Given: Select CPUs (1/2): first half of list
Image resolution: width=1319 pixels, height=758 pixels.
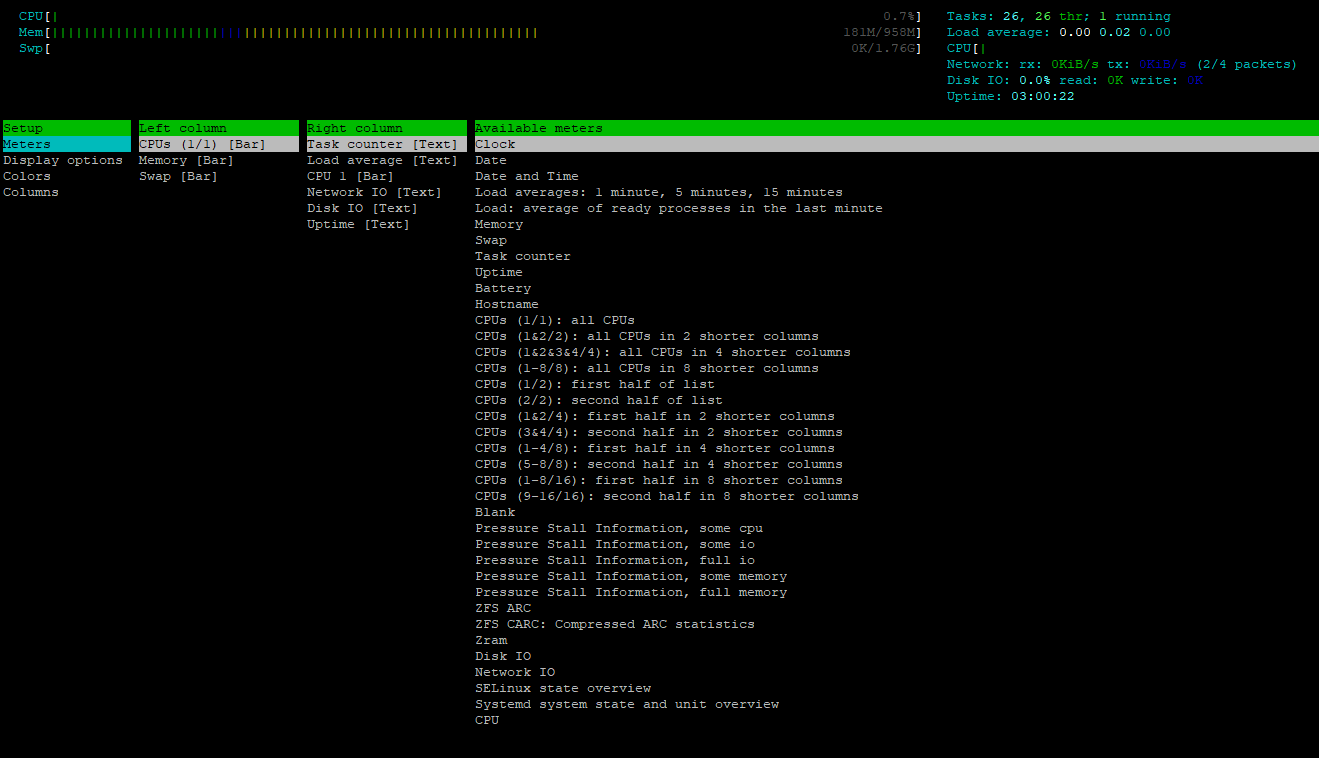Looking at the screenshot, I should click(595, 384).
